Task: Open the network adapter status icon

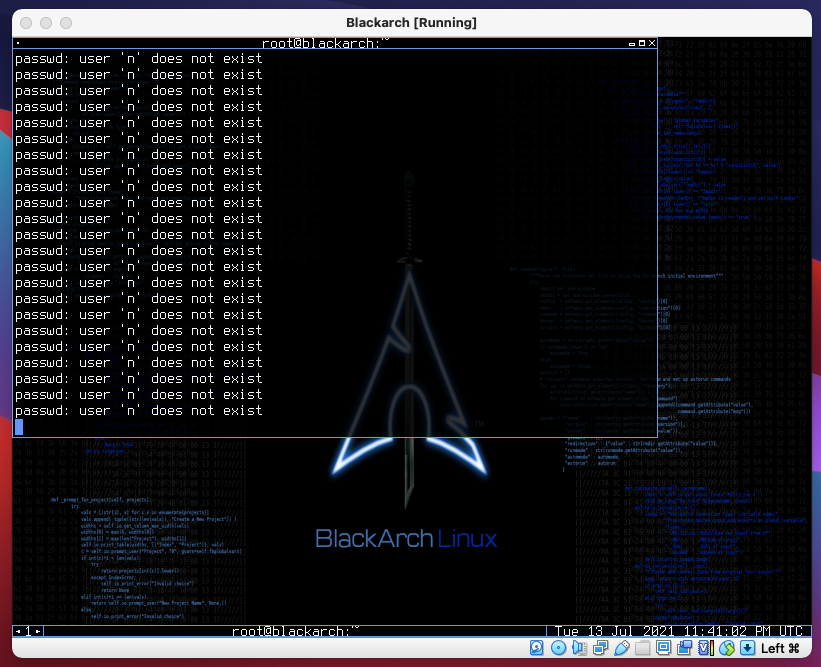Action: click(x=601, y=648)
